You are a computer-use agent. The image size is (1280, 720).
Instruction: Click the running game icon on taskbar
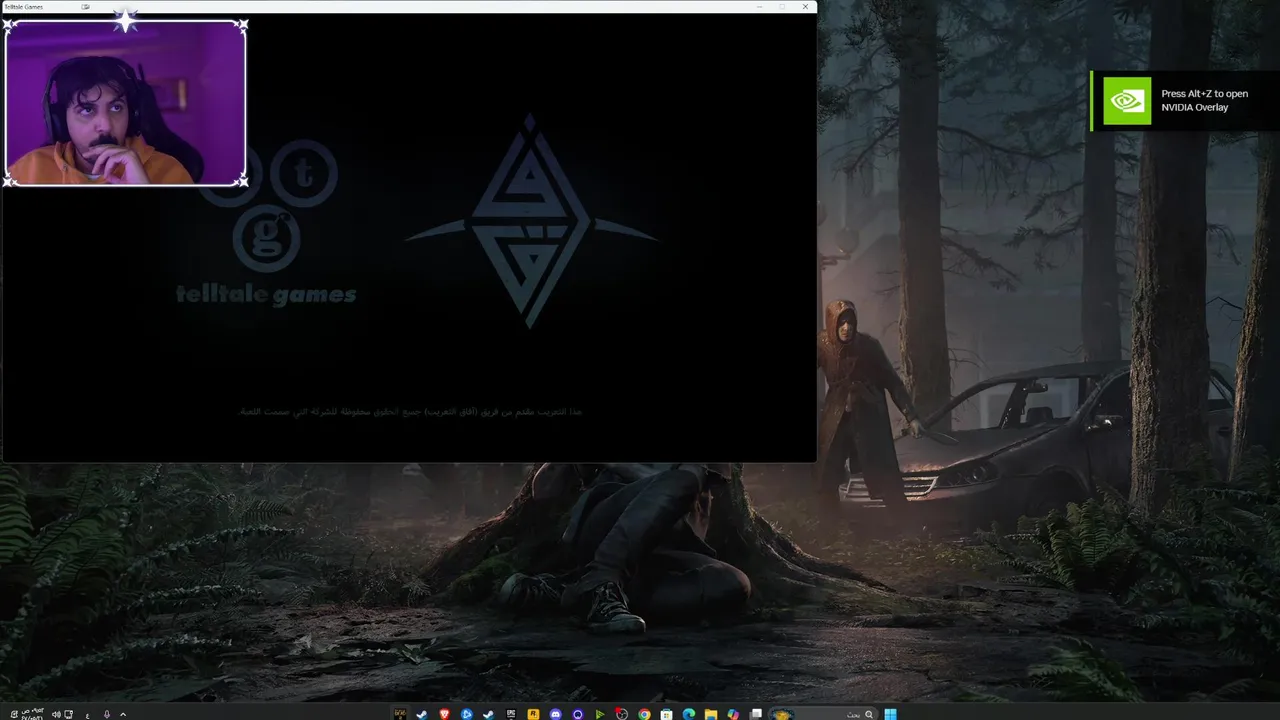[x=400, y=714]
